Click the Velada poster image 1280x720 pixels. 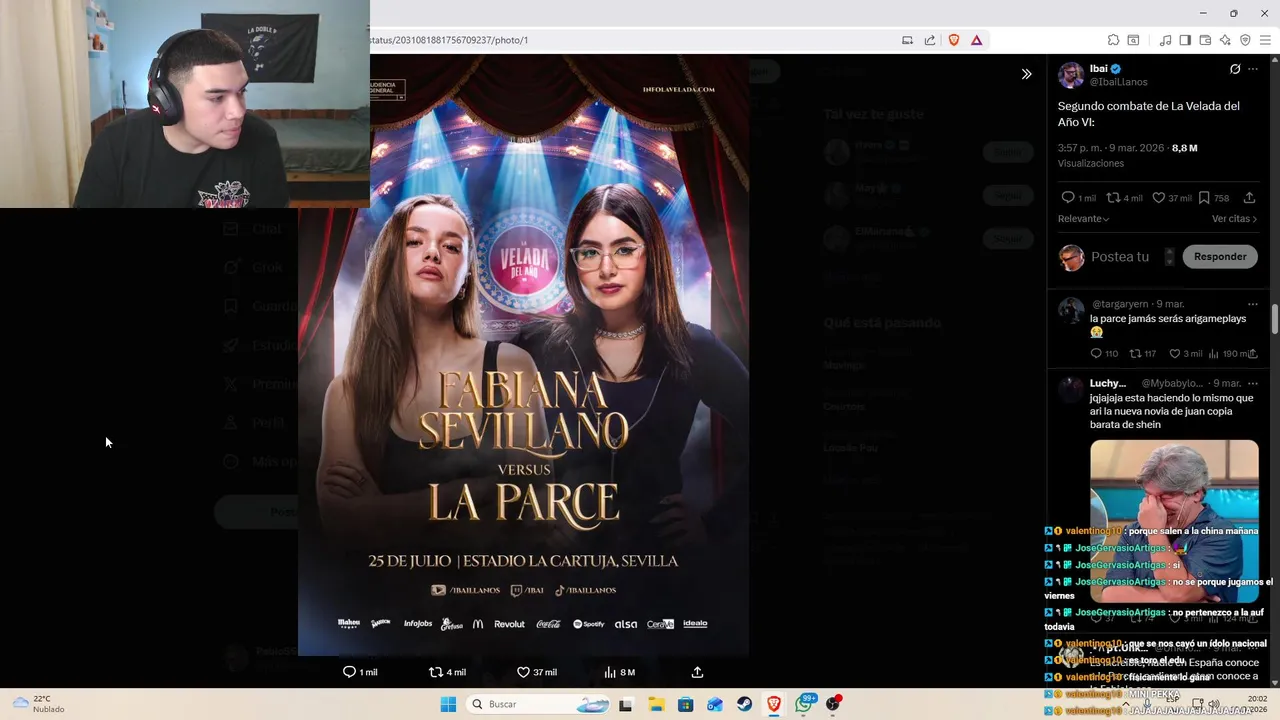pos(523,355)
